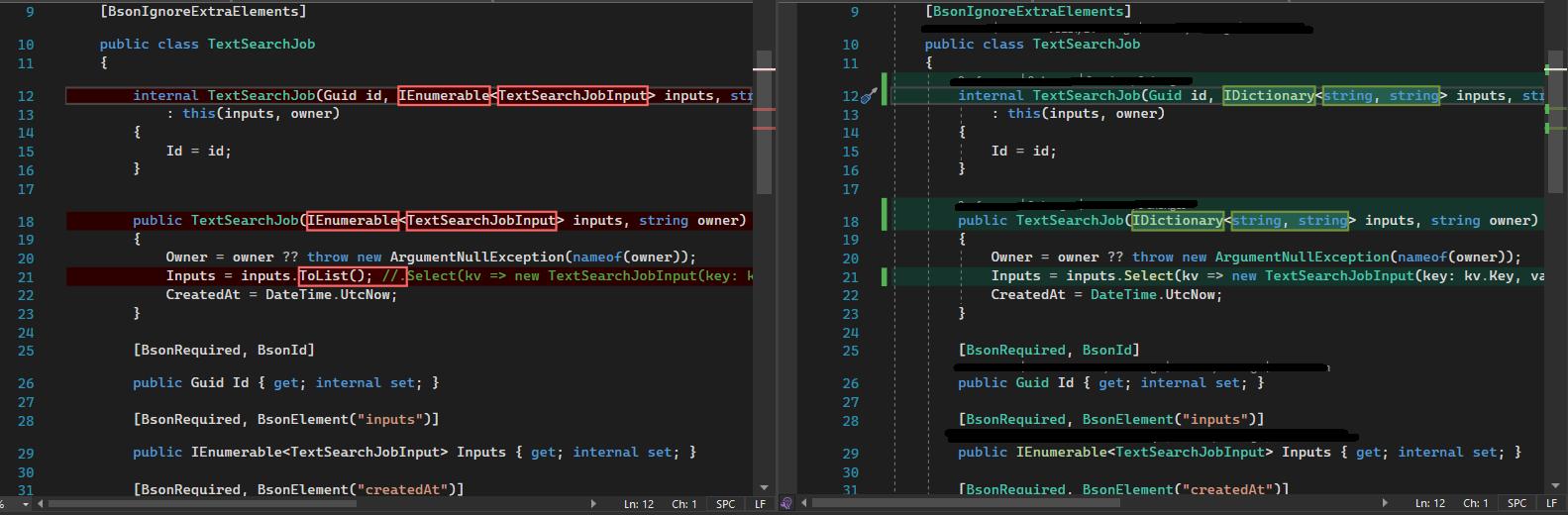
Task: Click 'TextSearchJob' class name in left pane line 10
Action: 261,45
